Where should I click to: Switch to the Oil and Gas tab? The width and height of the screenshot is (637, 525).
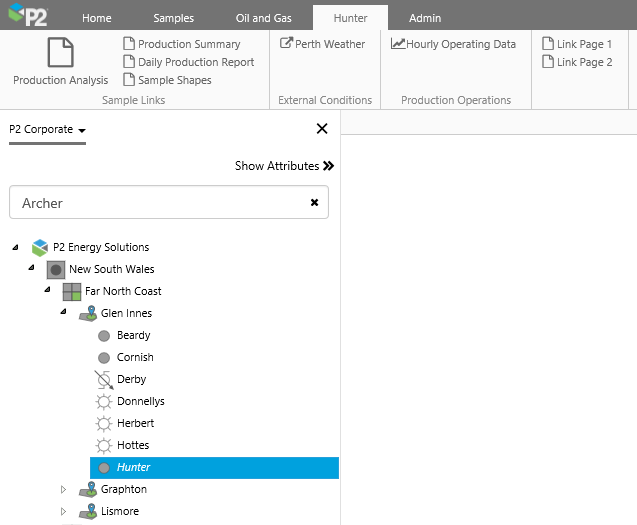point(263,18)
